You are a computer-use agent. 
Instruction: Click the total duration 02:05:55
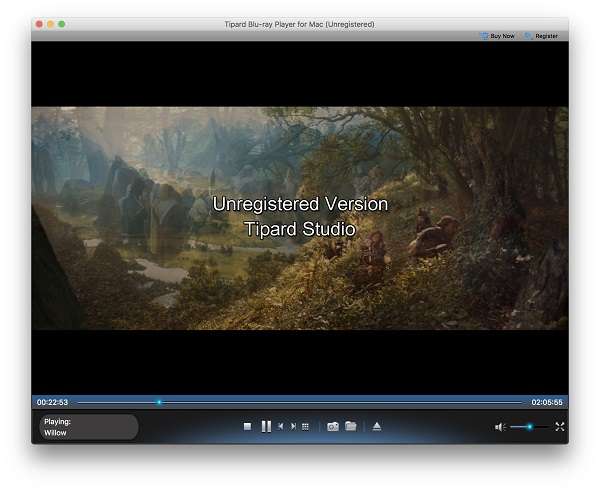pyautogui.click(x=547, y=402)
